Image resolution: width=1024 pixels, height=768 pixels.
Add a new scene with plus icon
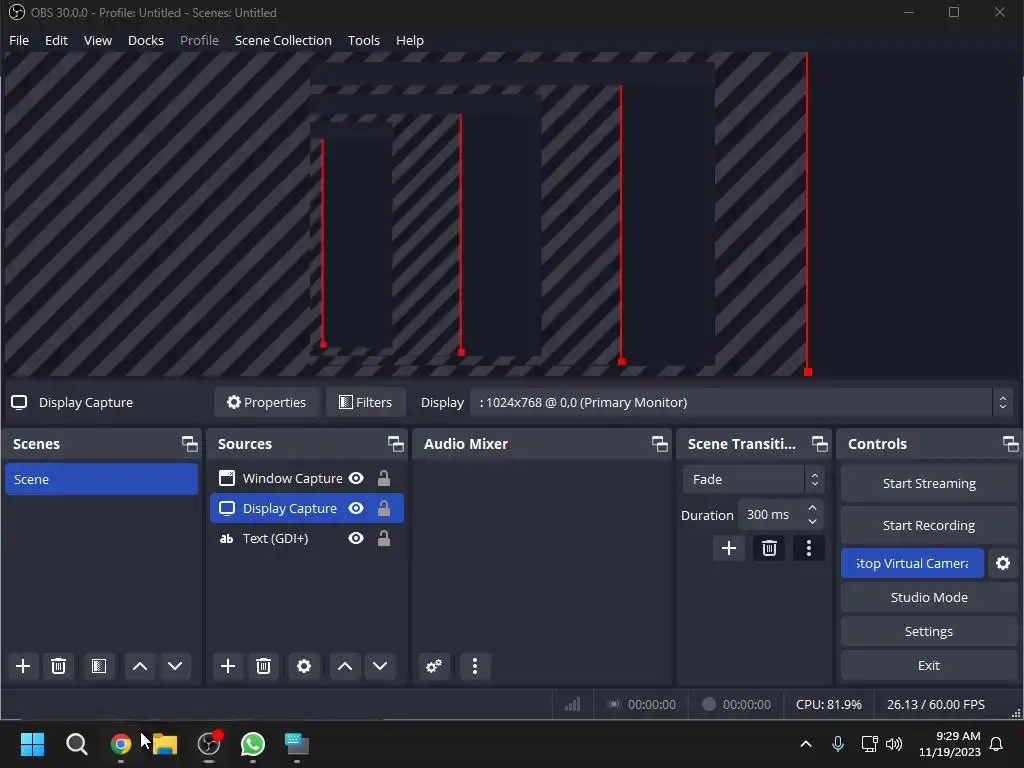coord(23,666)
